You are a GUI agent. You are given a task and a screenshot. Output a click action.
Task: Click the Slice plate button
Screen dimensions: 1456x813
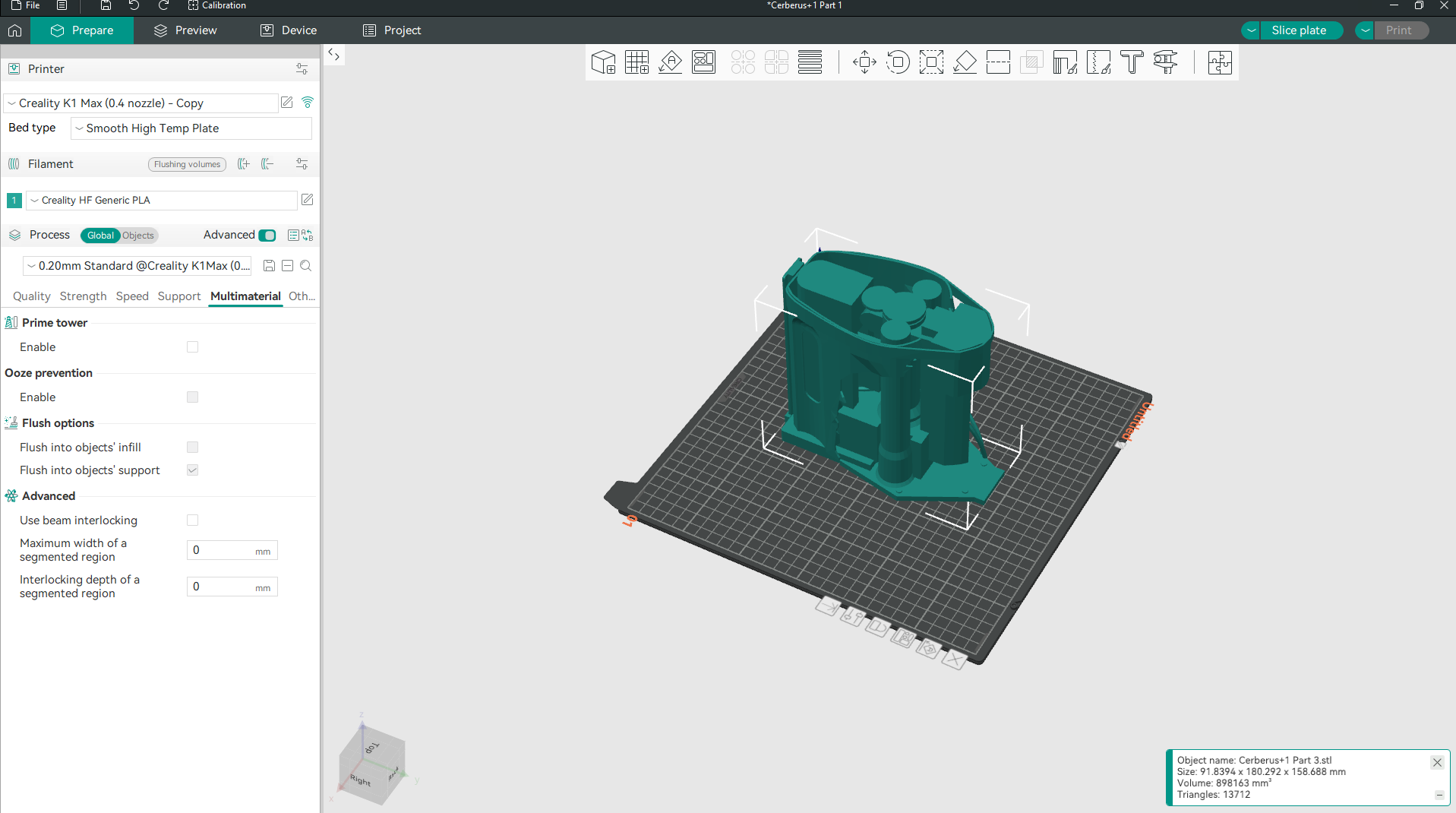coord(1298,30)
